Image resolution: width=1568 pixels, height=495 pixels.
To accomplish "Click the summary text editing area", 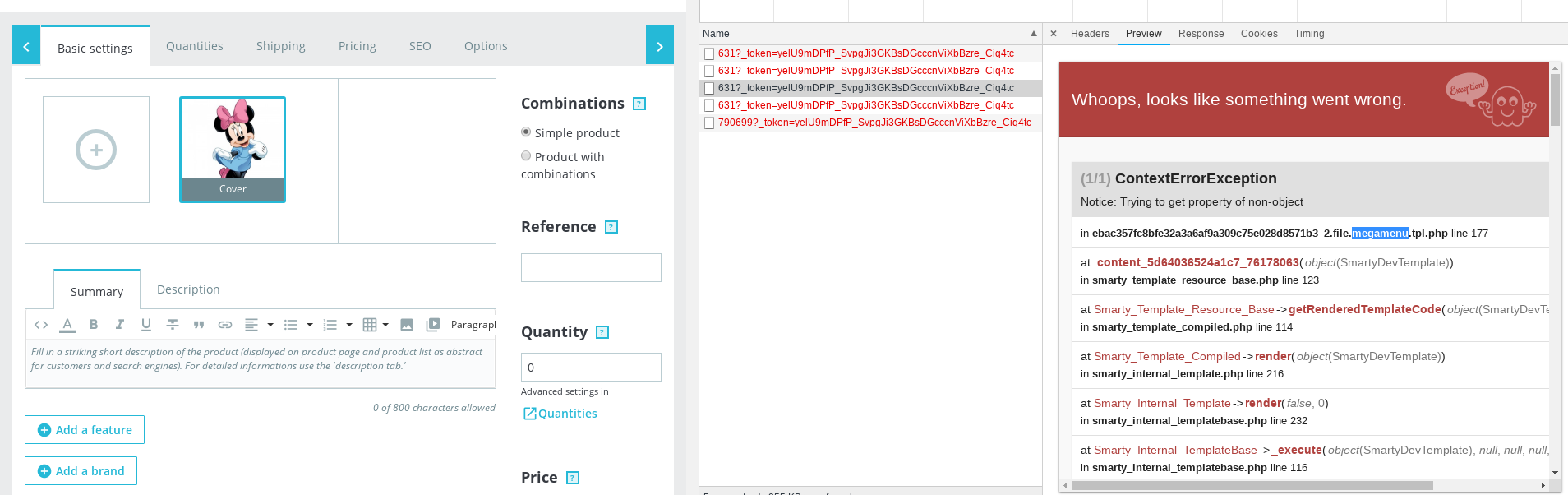I will (x=261, y=364).
